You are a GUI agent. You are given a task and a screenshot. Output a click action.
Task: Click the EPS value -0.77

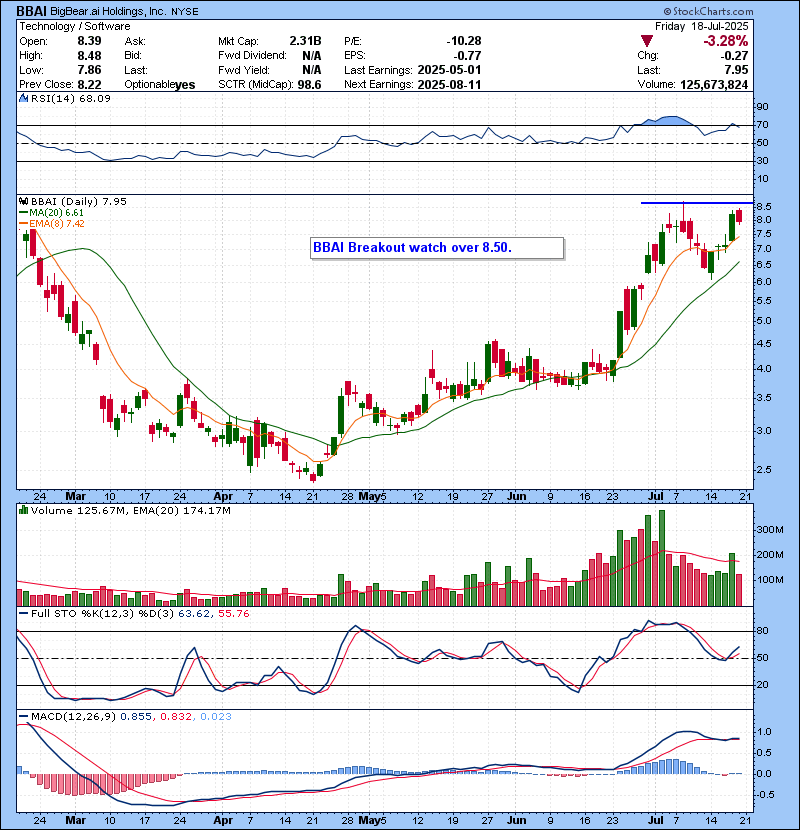pos(468,55)
